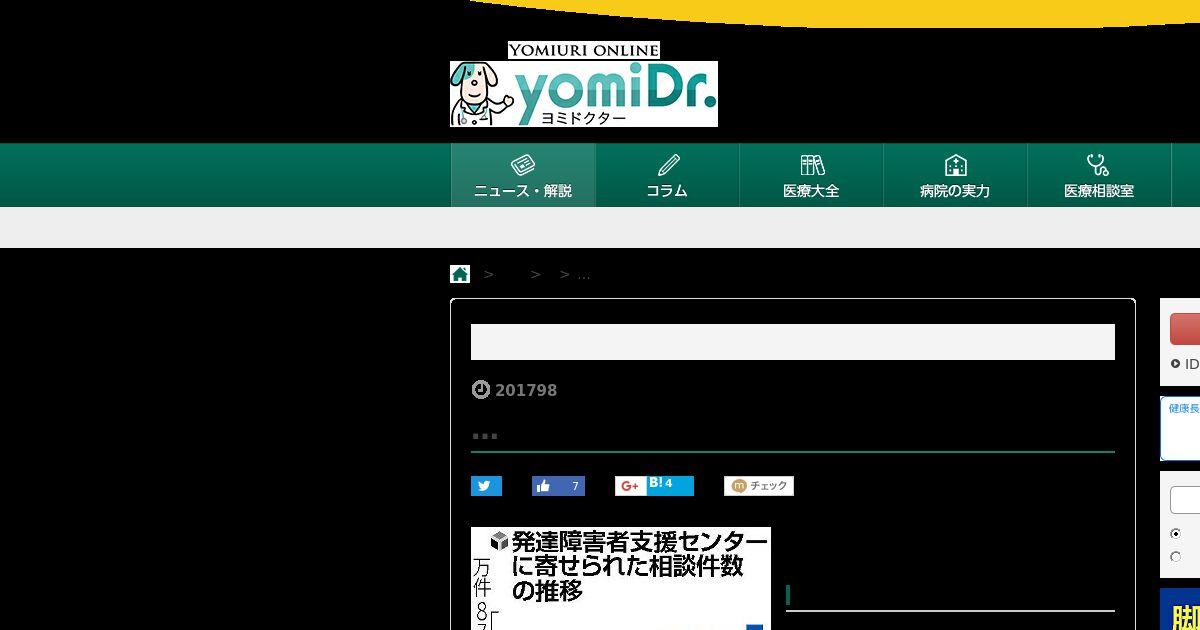Click the truncated breadcrumb ellipsis link

pos(584,274)
